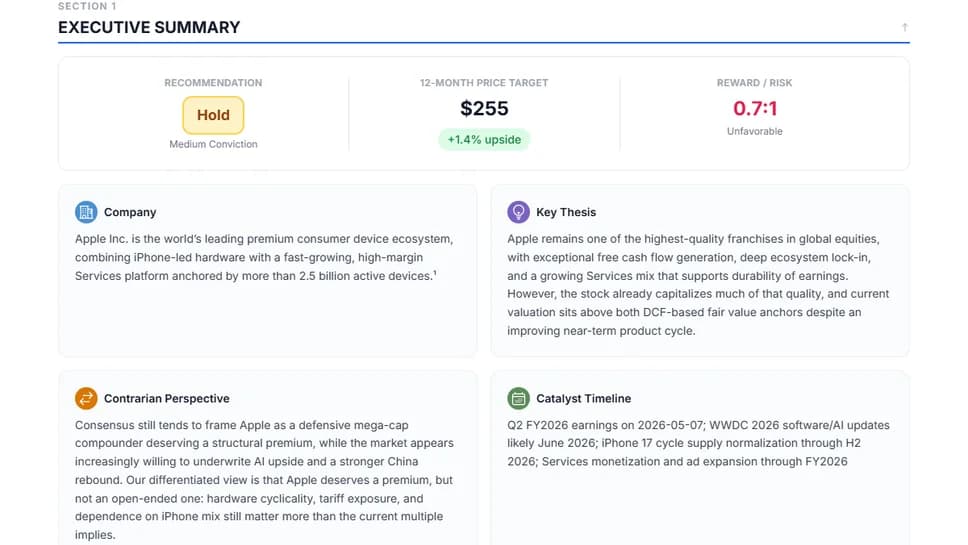This screenshot has width=968, height=545.
Task: Click the blue Company building icon
Action: point(86,212)
